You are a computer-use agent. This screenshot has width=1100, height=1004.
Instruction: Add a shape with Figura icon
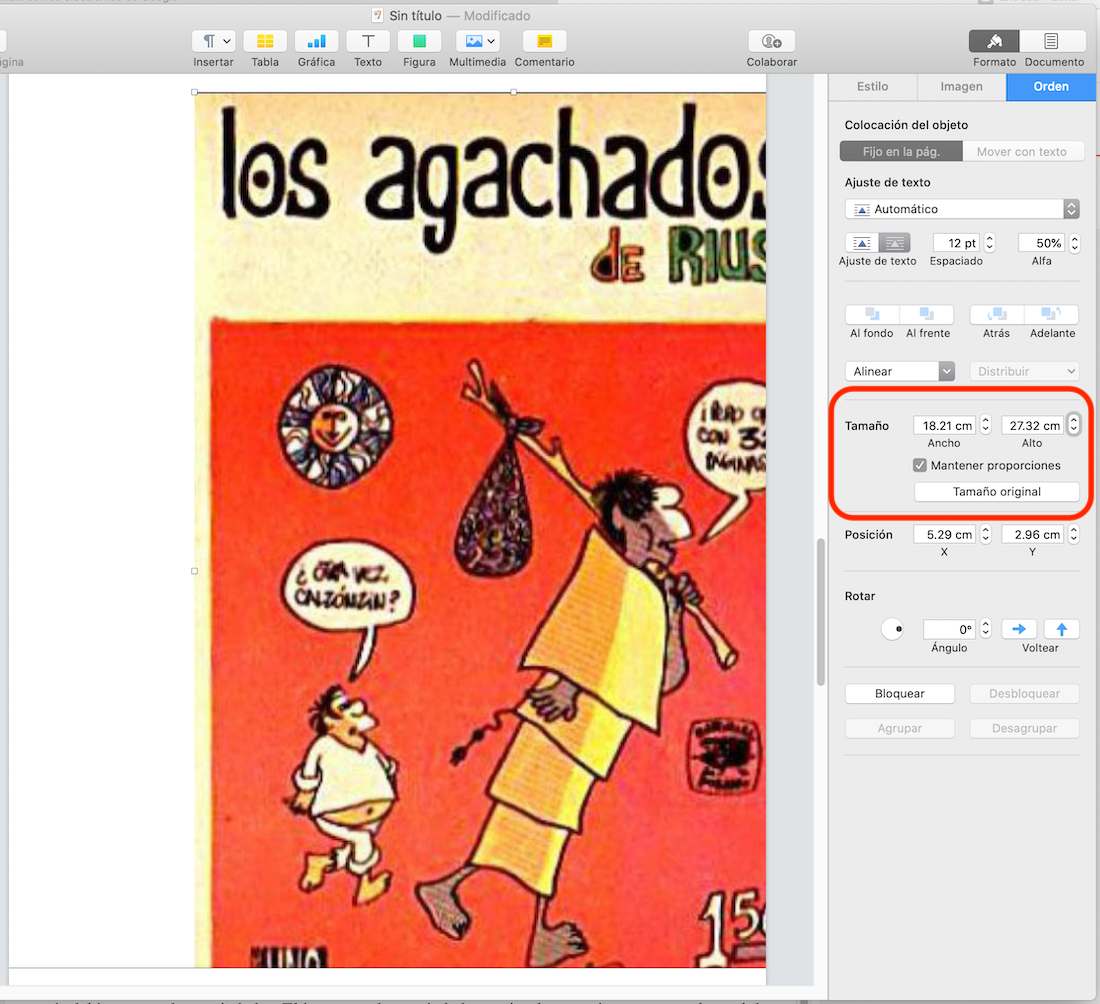419,41
